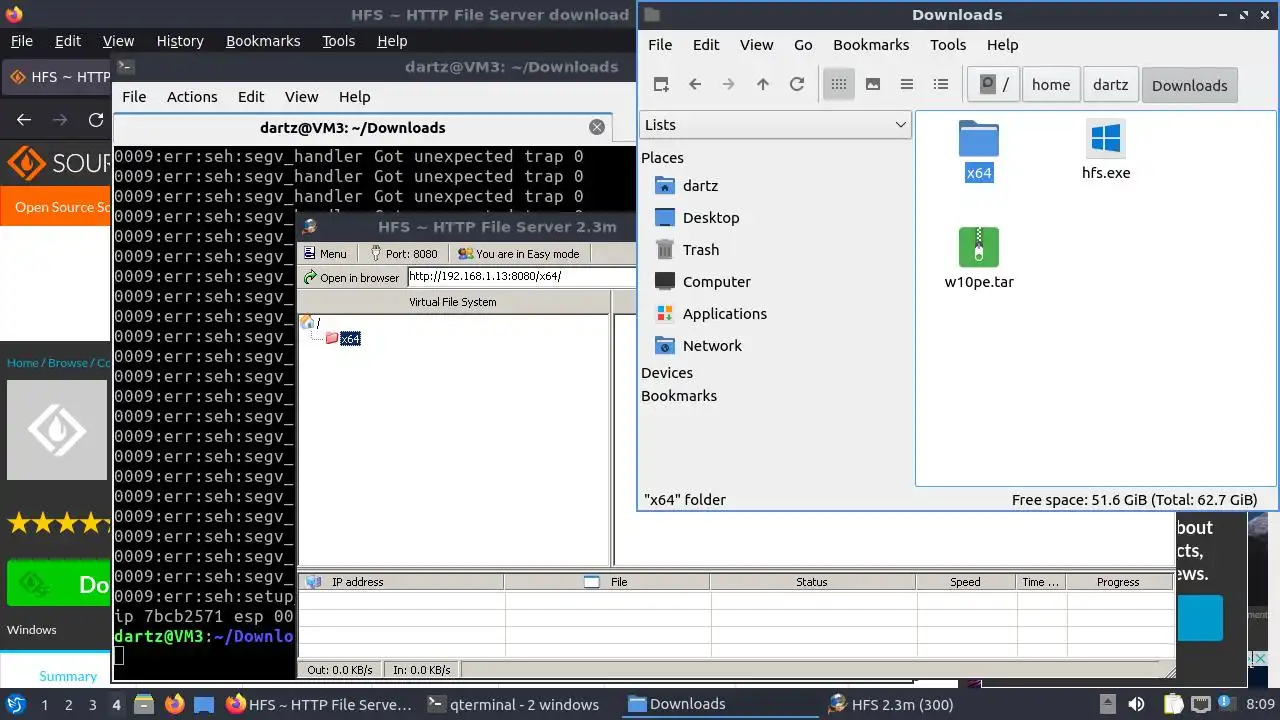Close the dartz@VM3 terminal tab
1280x720 pixels.
click(597, 127)
